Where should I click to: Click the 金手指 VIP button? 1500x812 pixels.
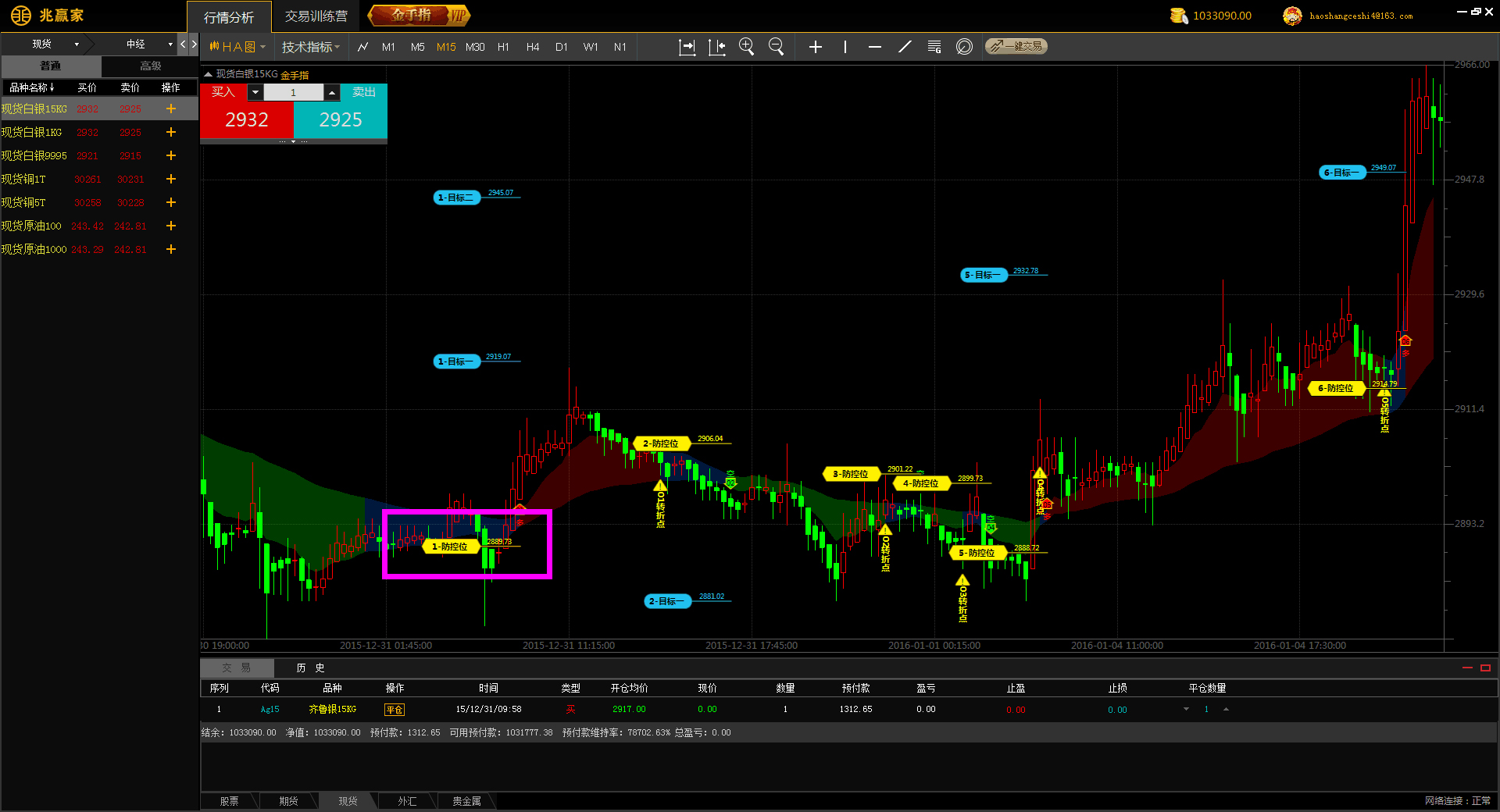420,15
